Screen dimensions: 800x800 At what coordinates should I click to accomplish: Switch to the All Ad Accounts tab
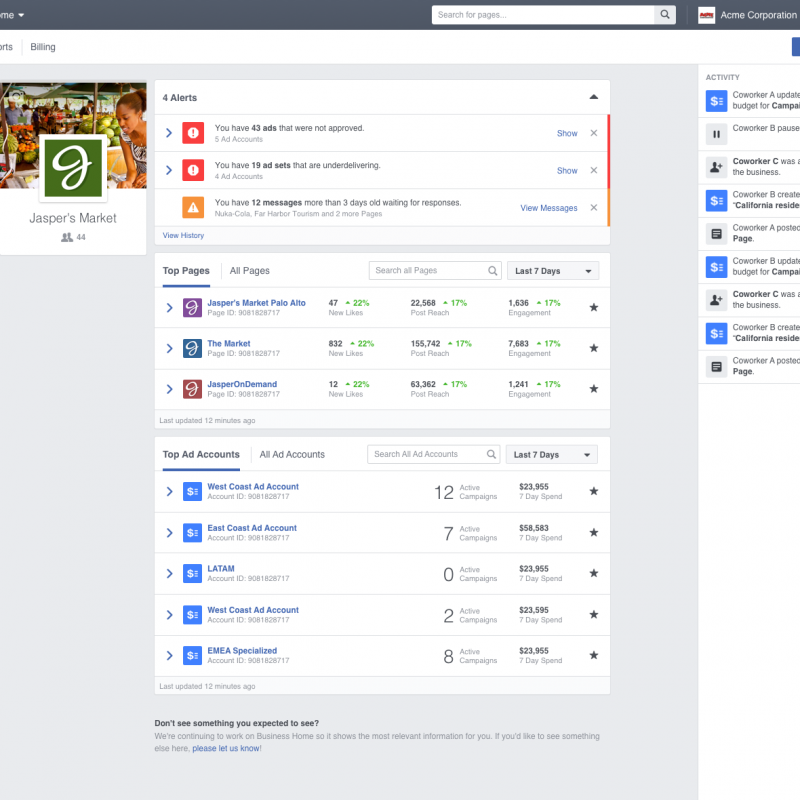(x=292, y=455)
